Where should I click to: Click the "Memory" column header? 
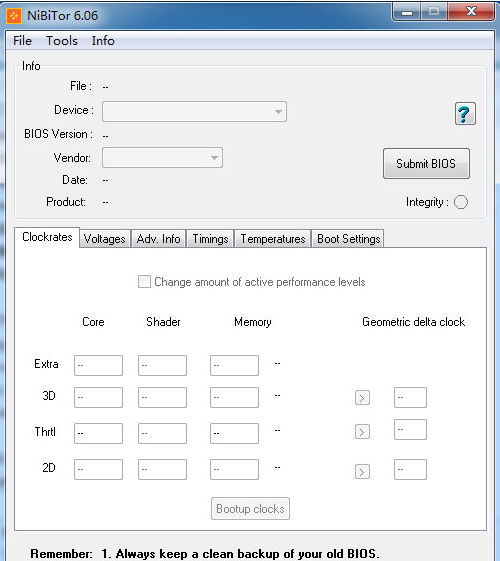pyautogui.click(x=253, y=322)
